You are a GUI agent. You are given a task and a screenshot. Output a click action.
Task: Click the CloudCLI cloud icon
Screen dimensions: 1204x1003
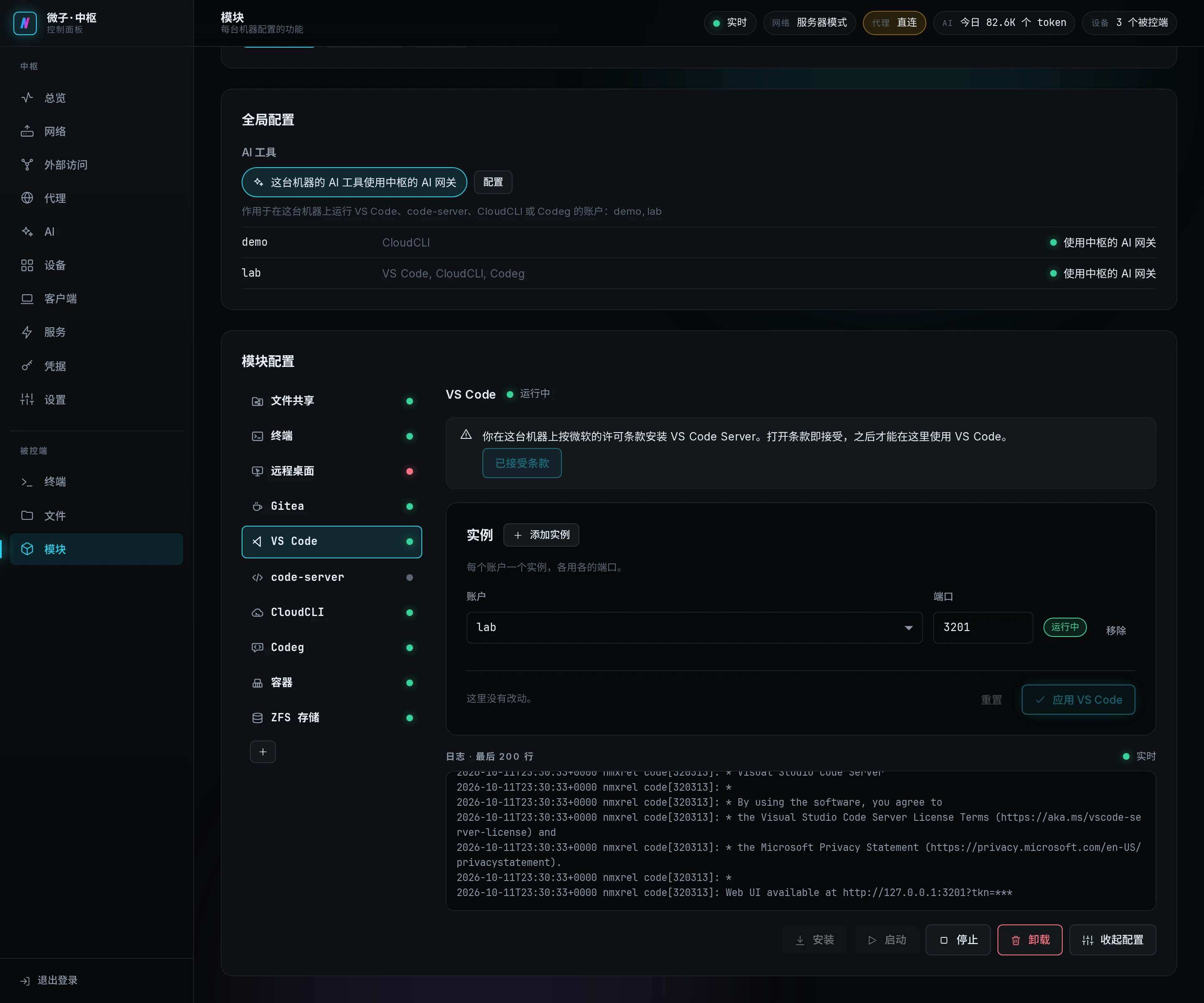click(x=258, y=613)
